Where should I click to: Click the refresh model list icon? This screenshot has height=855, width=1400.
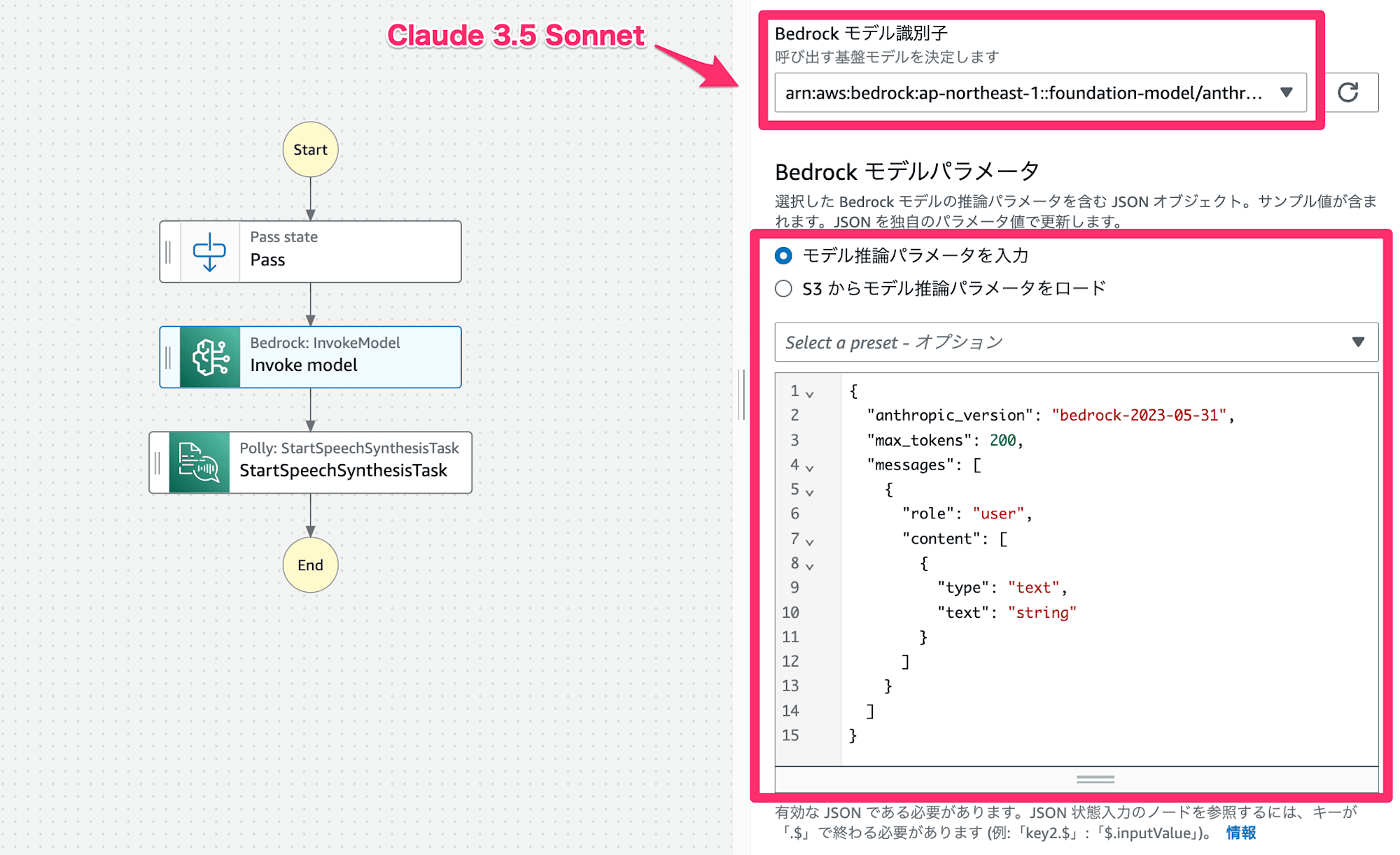1348,92
